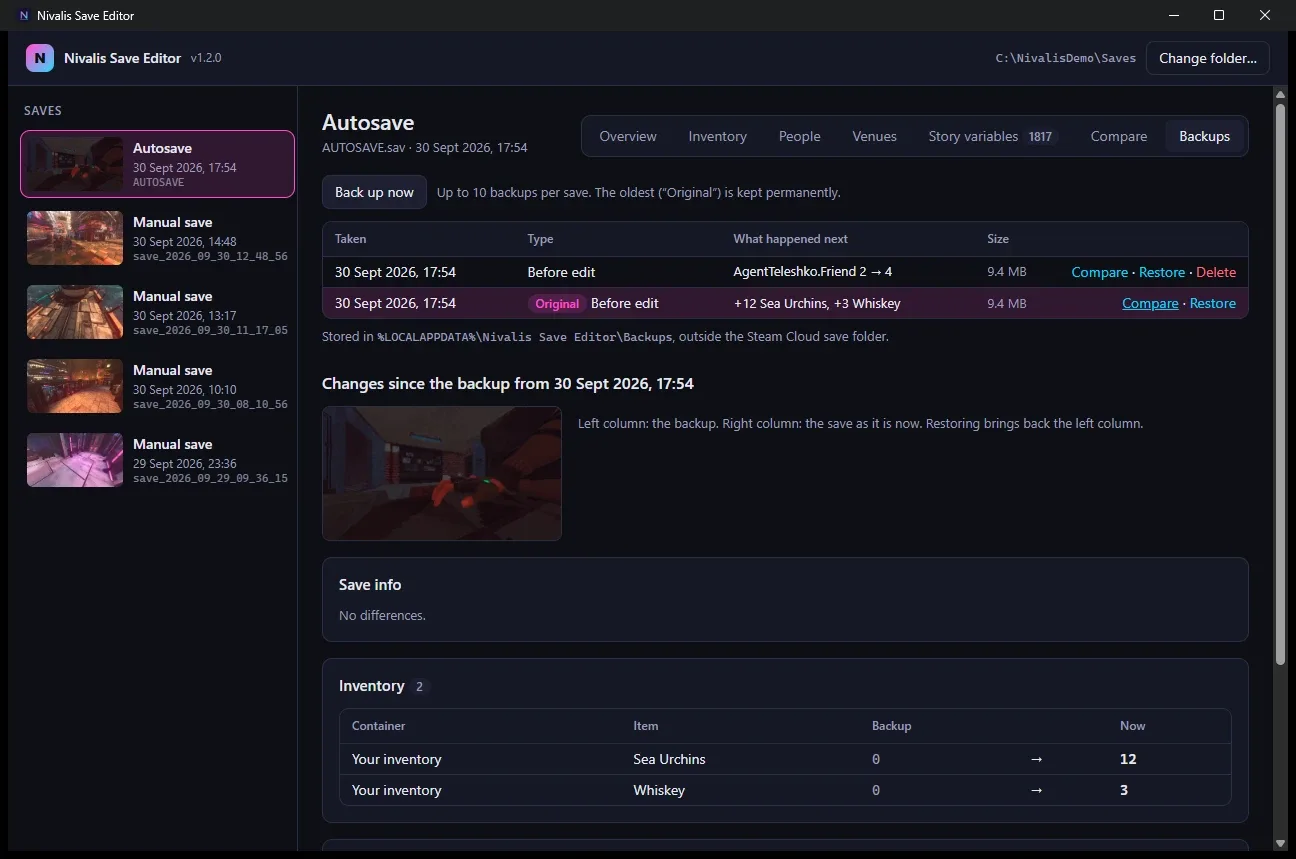
Task: Click the gradient Nivalis logo in the header
Action: [x=40, y=58]
